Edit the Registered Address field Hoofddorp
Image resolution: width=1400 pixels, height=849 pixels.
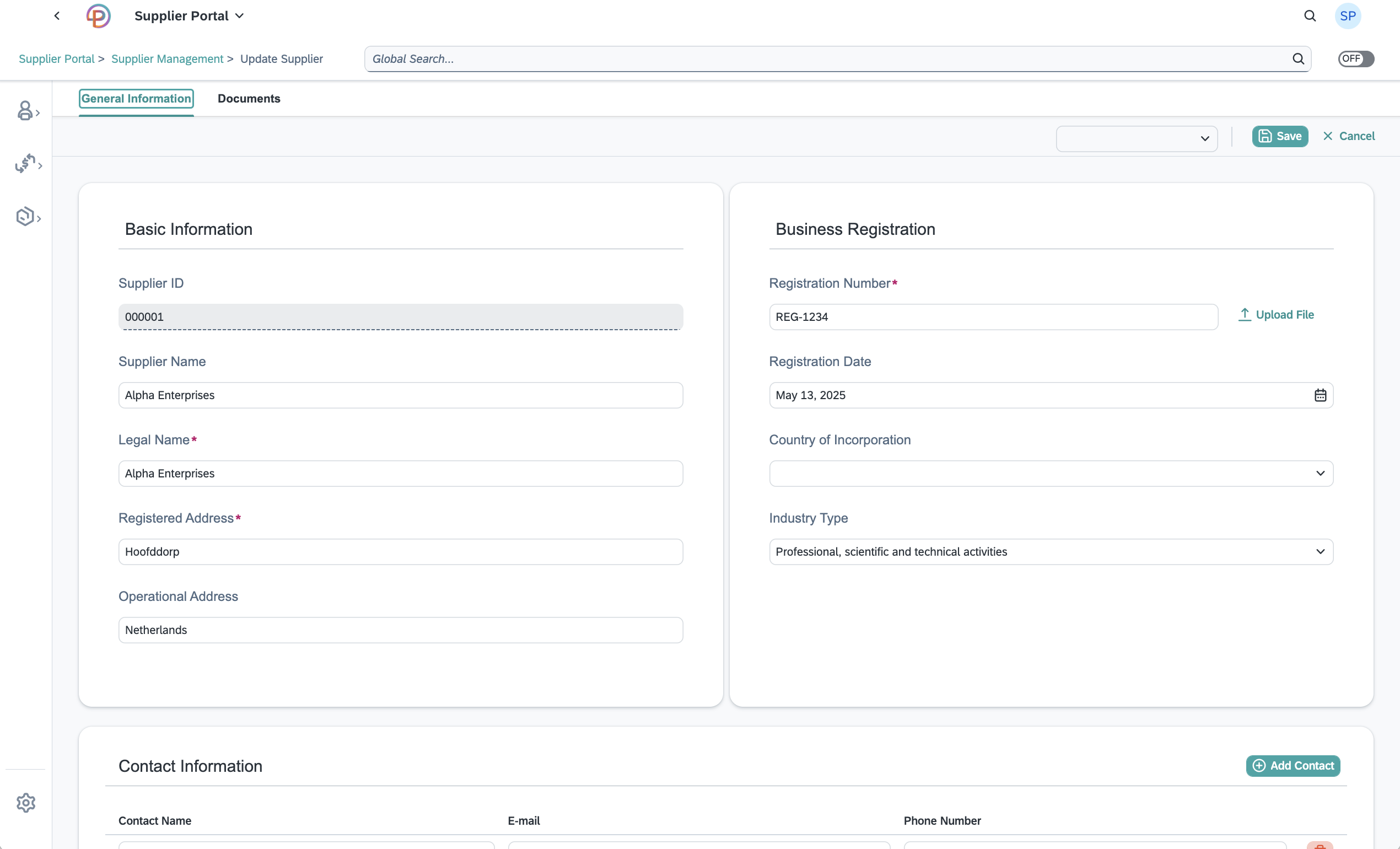pyautogui.click(x=401, y=552)
